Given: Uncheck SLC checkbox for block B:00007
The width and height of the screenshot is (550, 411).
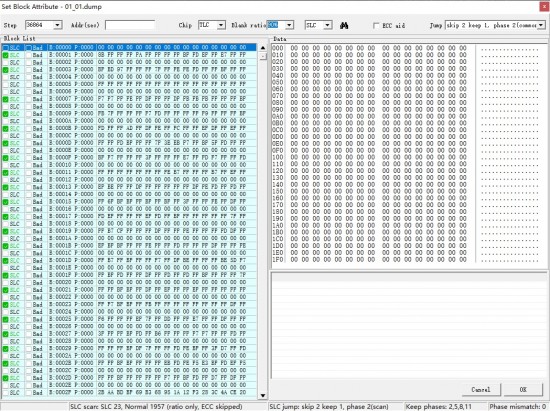Looking at the screenshot, I should click(6, 99).
